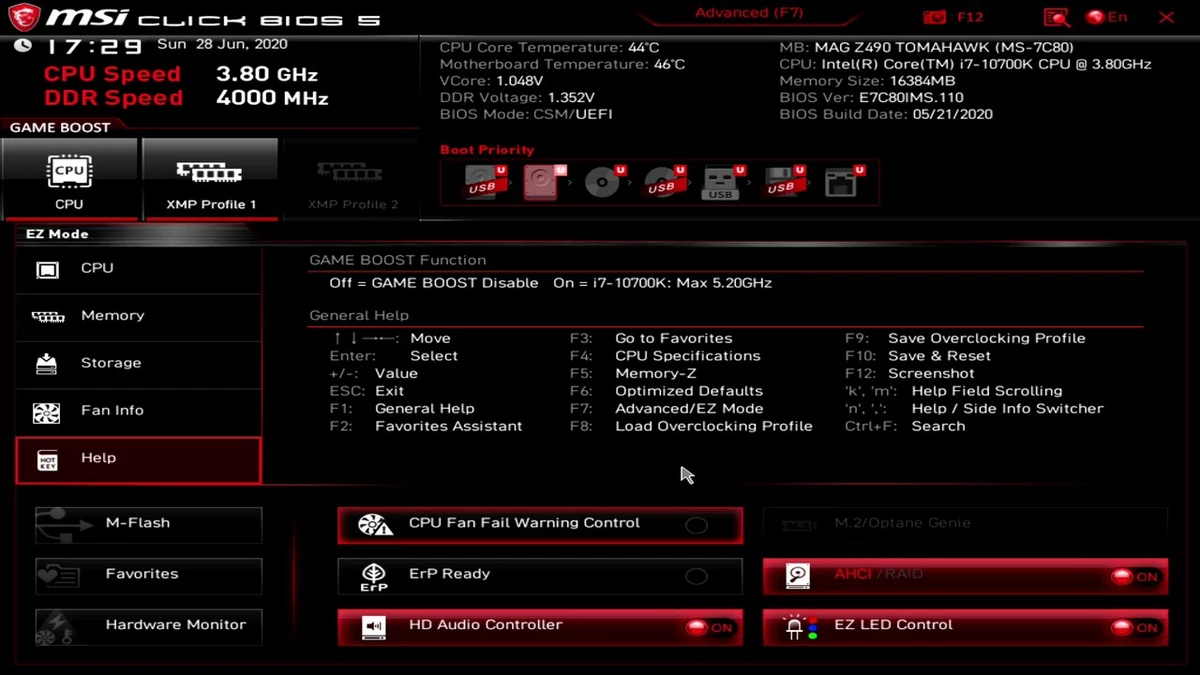Open the Memory section
This screenshot has width=1200, height=675.
(x=139, y=316)
